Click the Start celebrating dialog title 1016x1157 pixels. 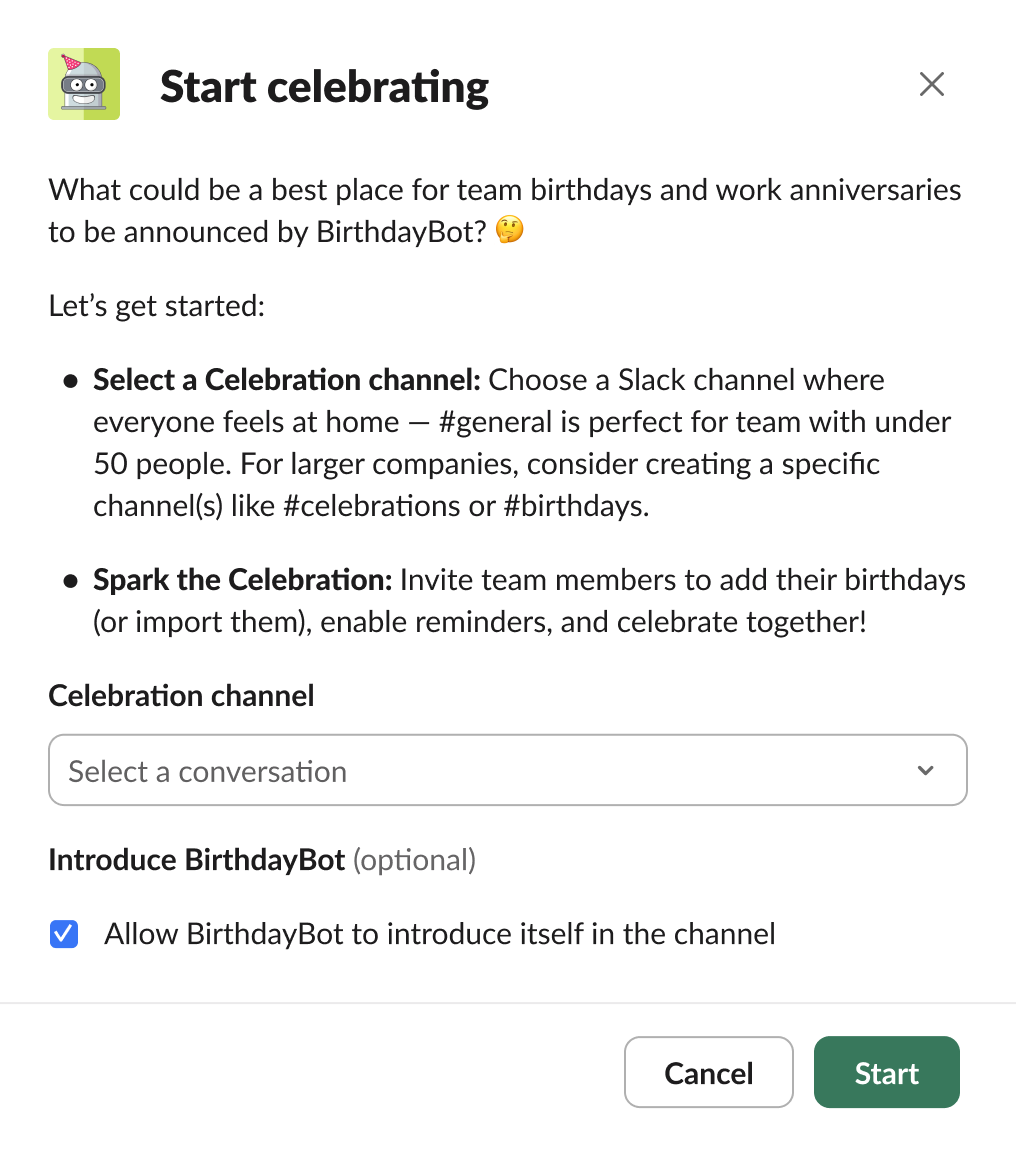tap(324, 86)
